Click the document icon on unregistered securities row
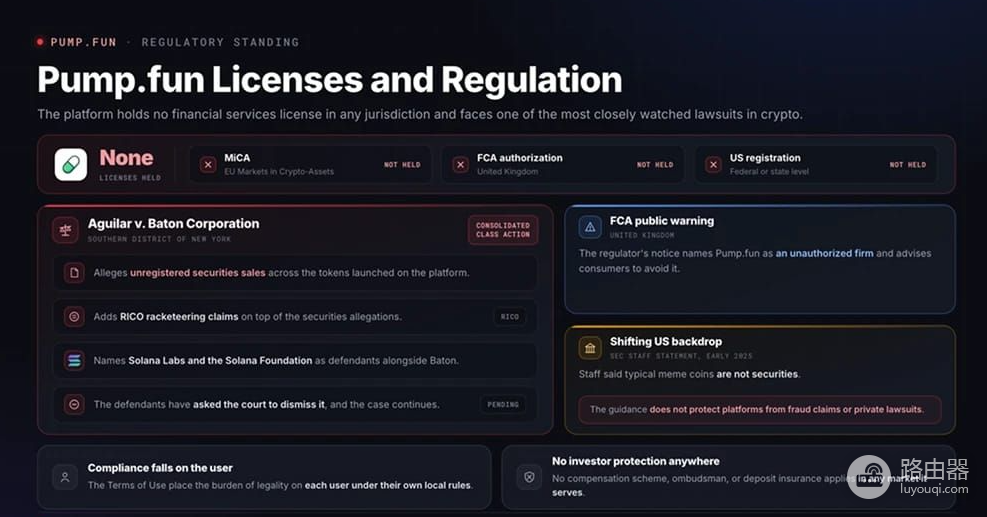Viewport: 987px width, 517px height. pos(74,273)
